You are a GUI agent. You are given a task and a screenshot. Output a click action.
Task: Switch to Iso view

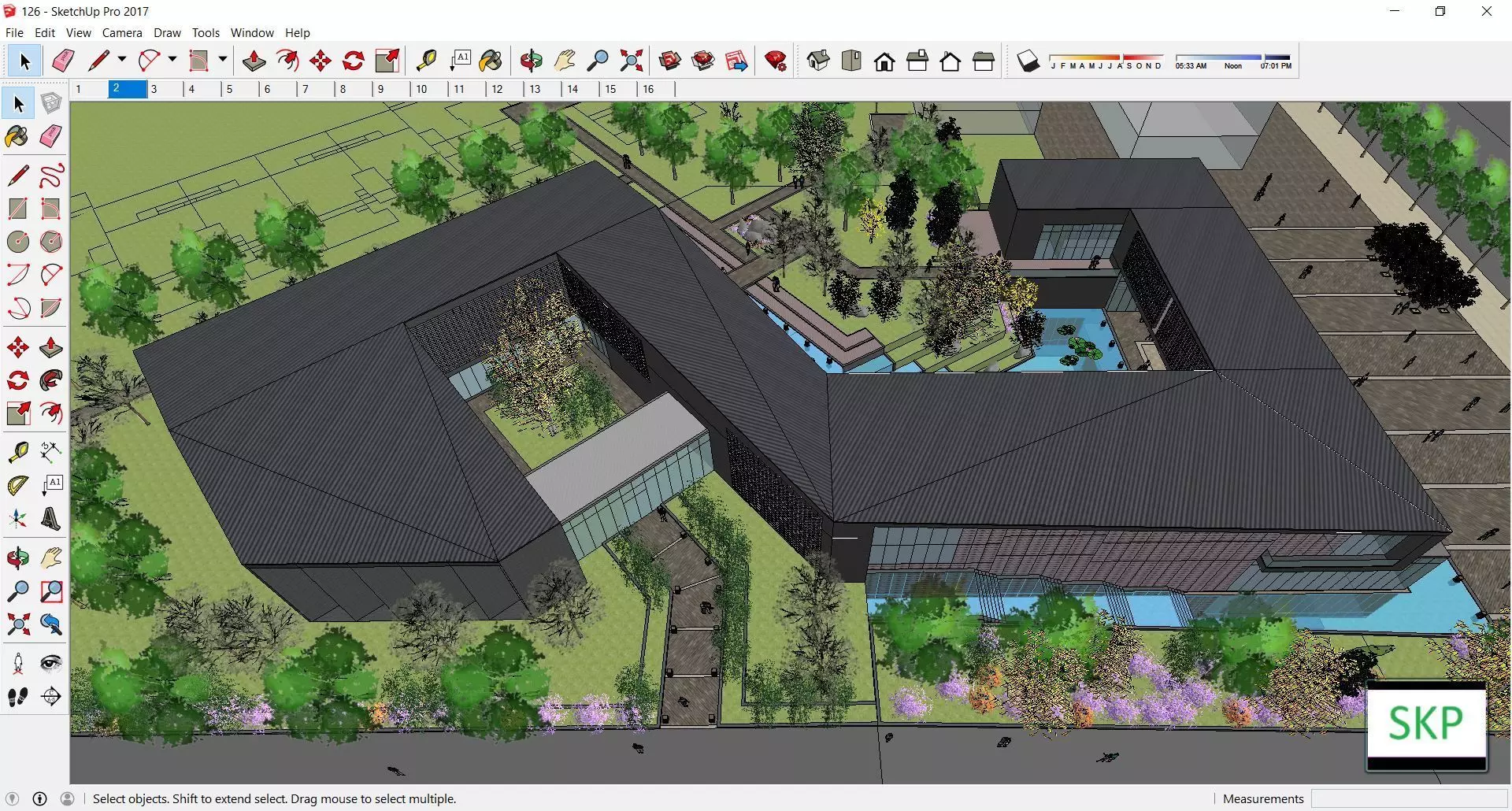click(x=818, y=61)
